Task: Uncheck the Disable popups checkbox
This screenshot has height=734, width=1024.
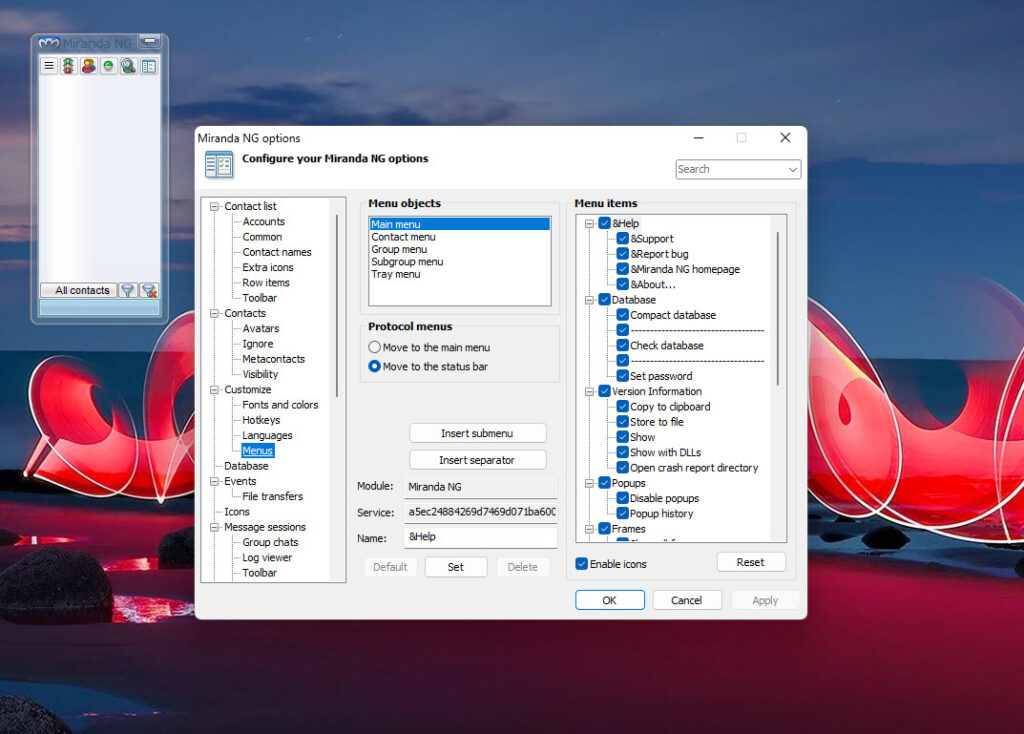Action: click(623, 498)
